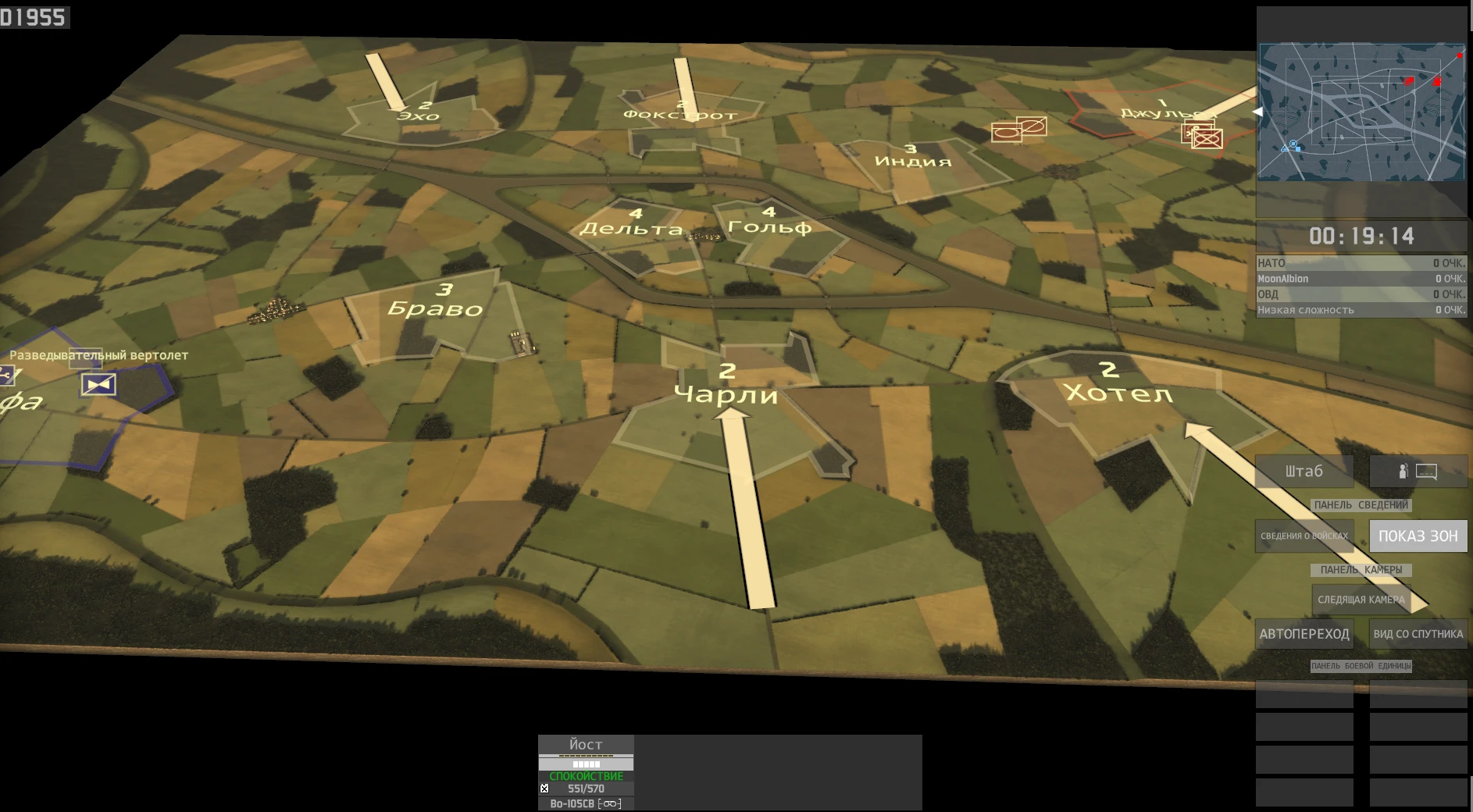This screenshot has width=1473, height=812.
Task: Select the recon helicopter bowtie icon in Alpha zone
Action: click(98, 385)
